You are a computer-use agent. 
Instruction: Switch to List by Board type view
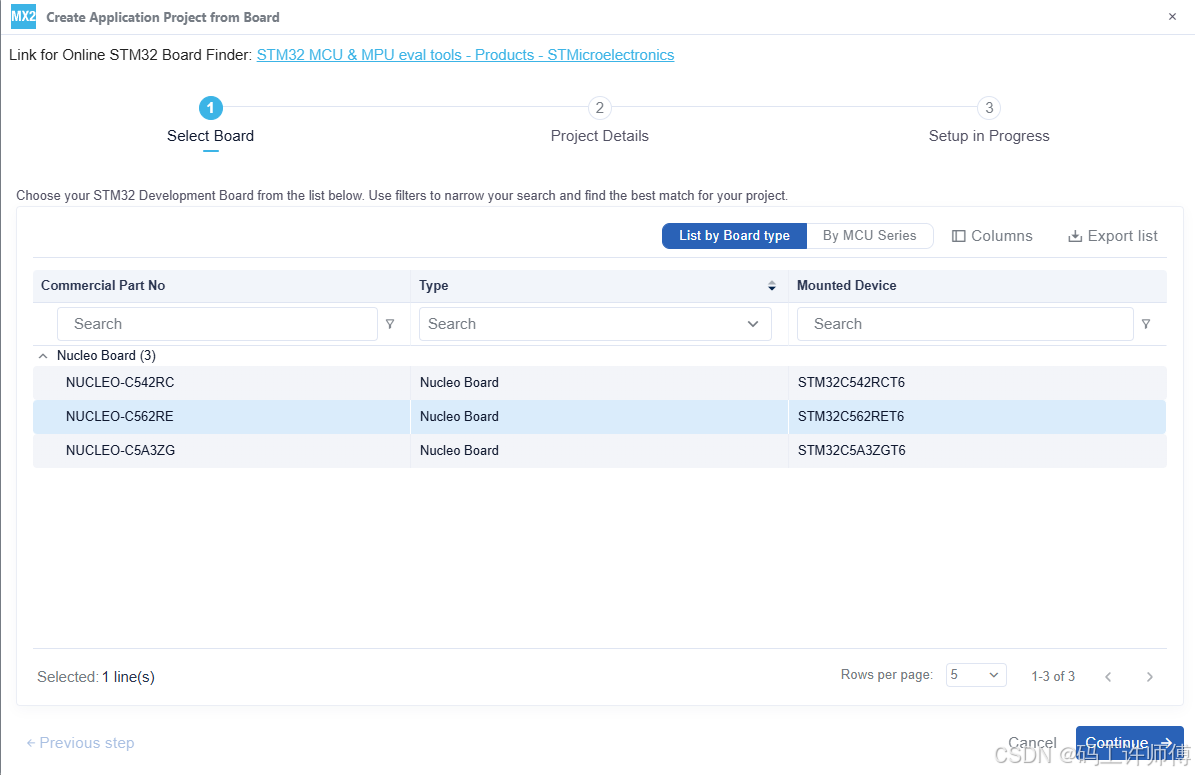click(734, 235)
